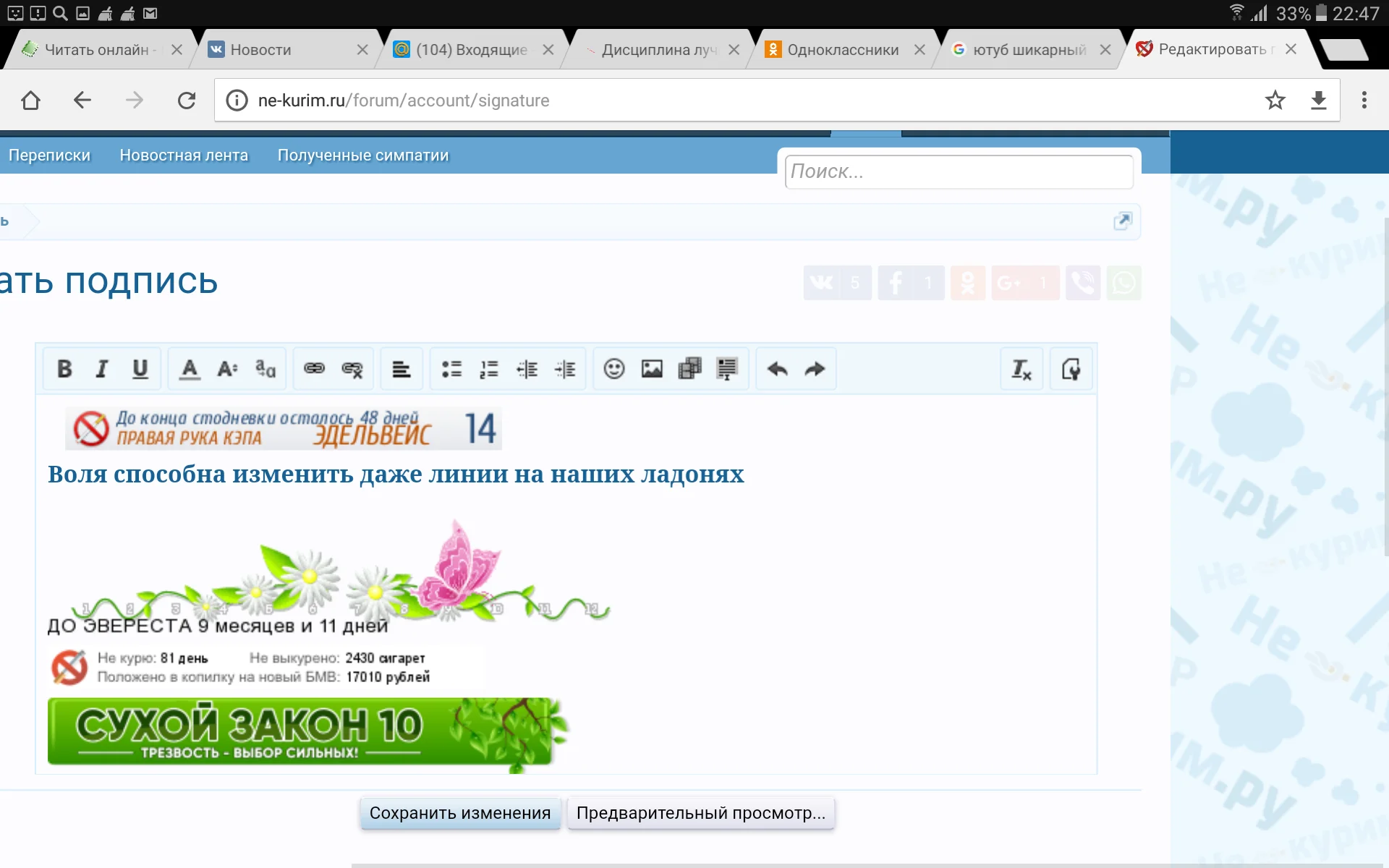This screenshot has width=1389, height=868.
Task: Open text alignment options
Action: pos(401,369)
